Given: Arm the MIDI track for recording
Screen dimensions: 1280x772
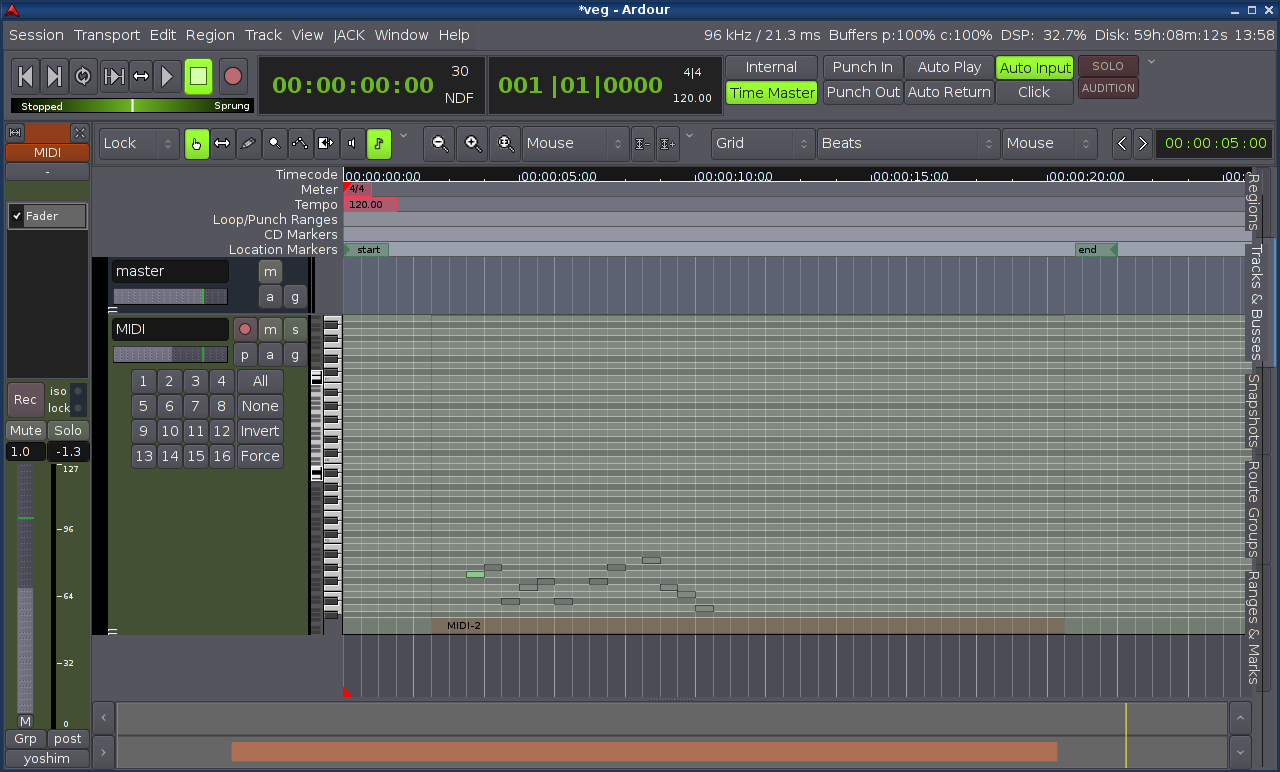Looking at the screenshot, I should coord(245,329).
